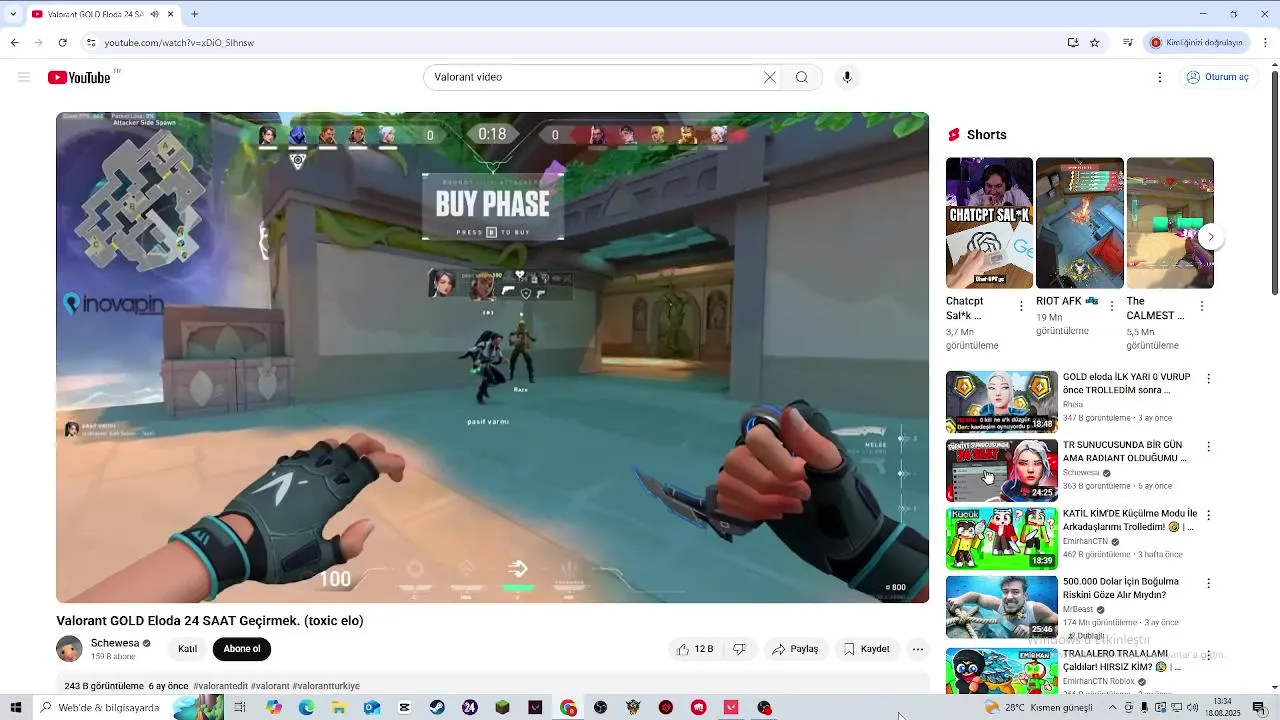1280x720 pixels.
Task: Click the Katıl join button
Action: point(187,649)
